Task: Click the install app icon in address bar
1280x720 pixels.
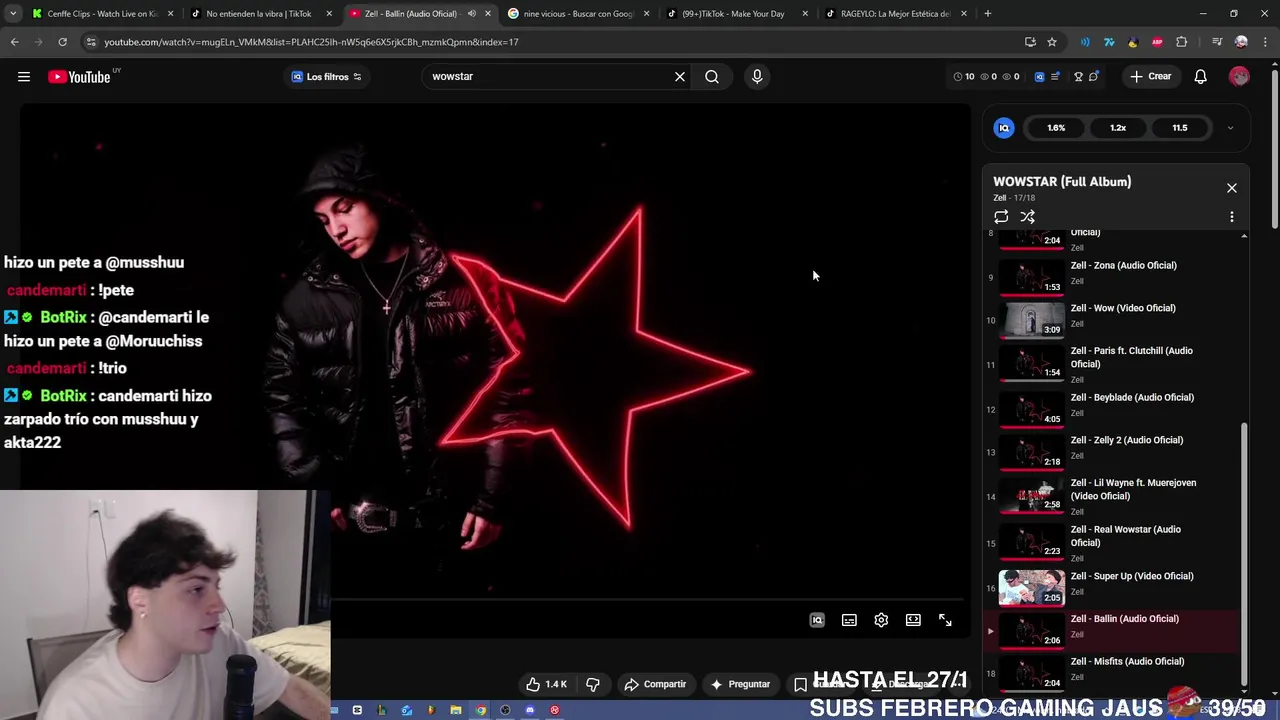Action: (1030, 42)
